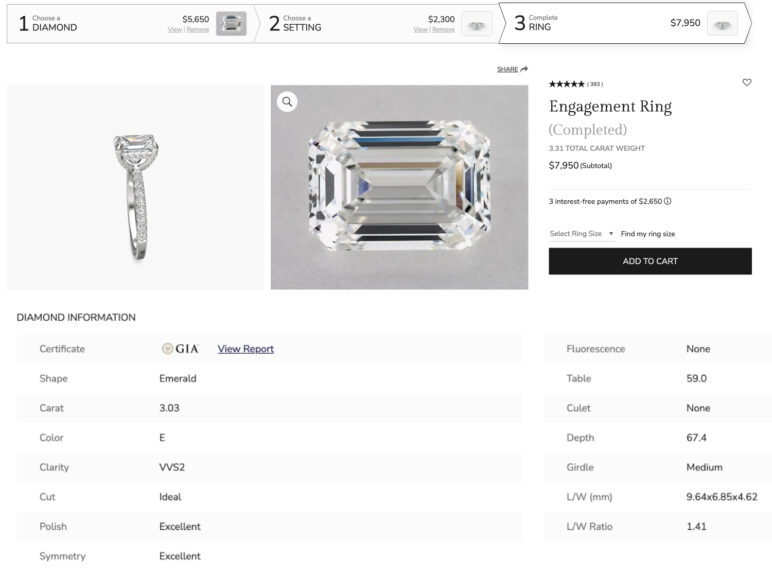Select step 3 Complete Ring
772x576 pixels.
point(546,24)
